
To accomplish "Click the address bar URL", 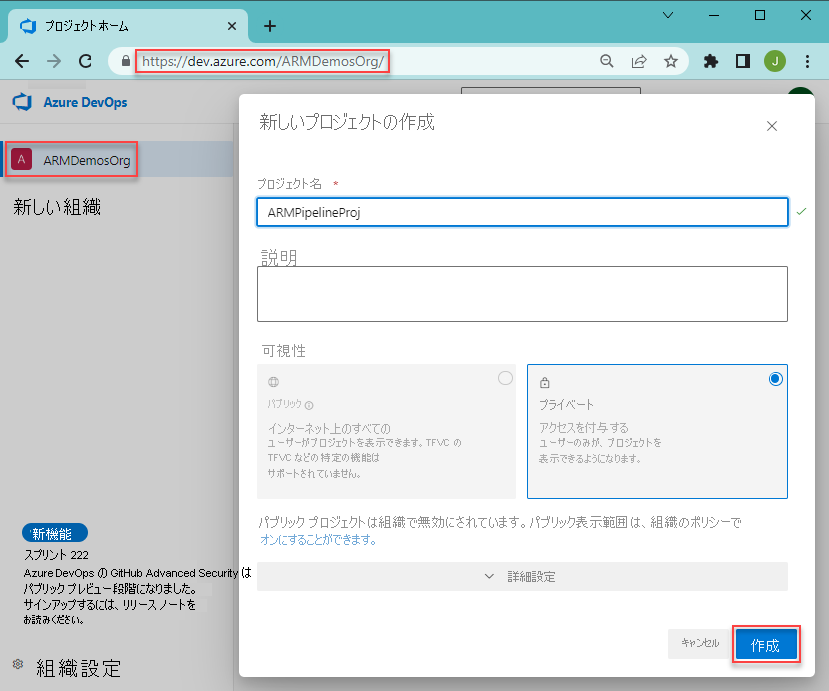I will [263, 61].
